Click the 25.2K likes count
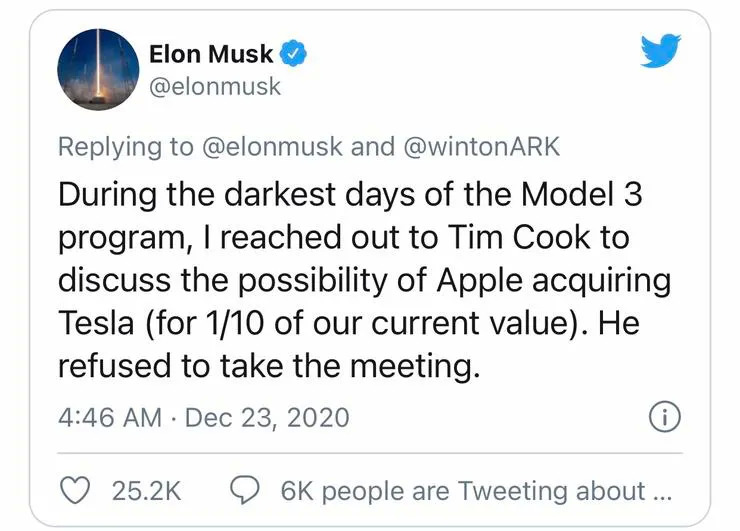Image resolution: width=740 pixels, height=531 pixels. coord(146,490)
